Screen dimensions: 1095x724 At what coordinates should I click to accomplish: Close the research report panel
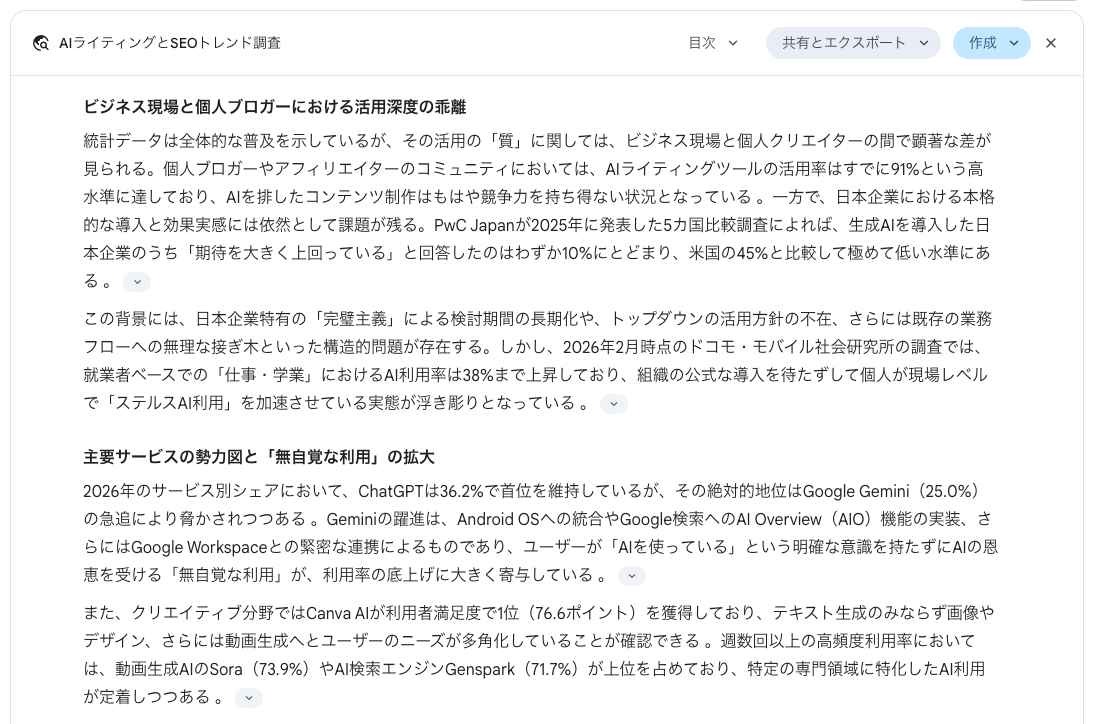click(1050, 43)
